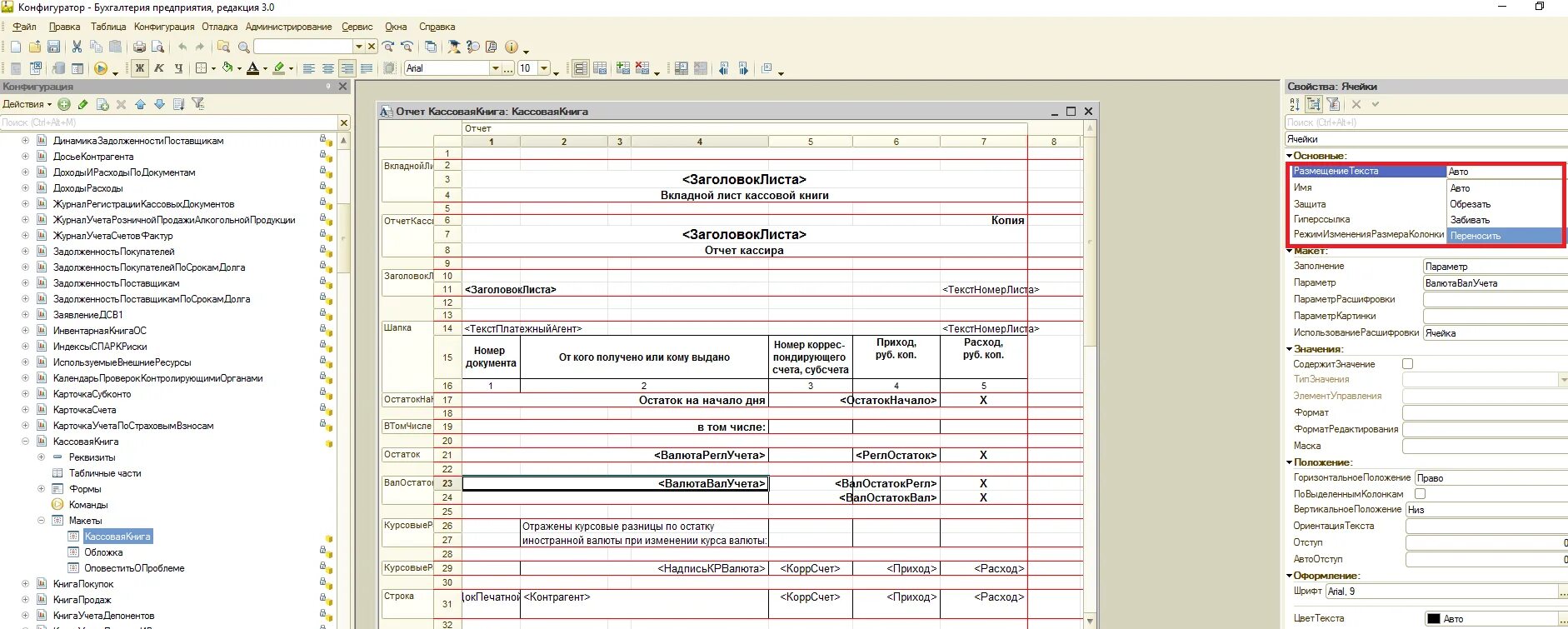Collapse the КассоваяКнига tree node

[x=25, y=442]
